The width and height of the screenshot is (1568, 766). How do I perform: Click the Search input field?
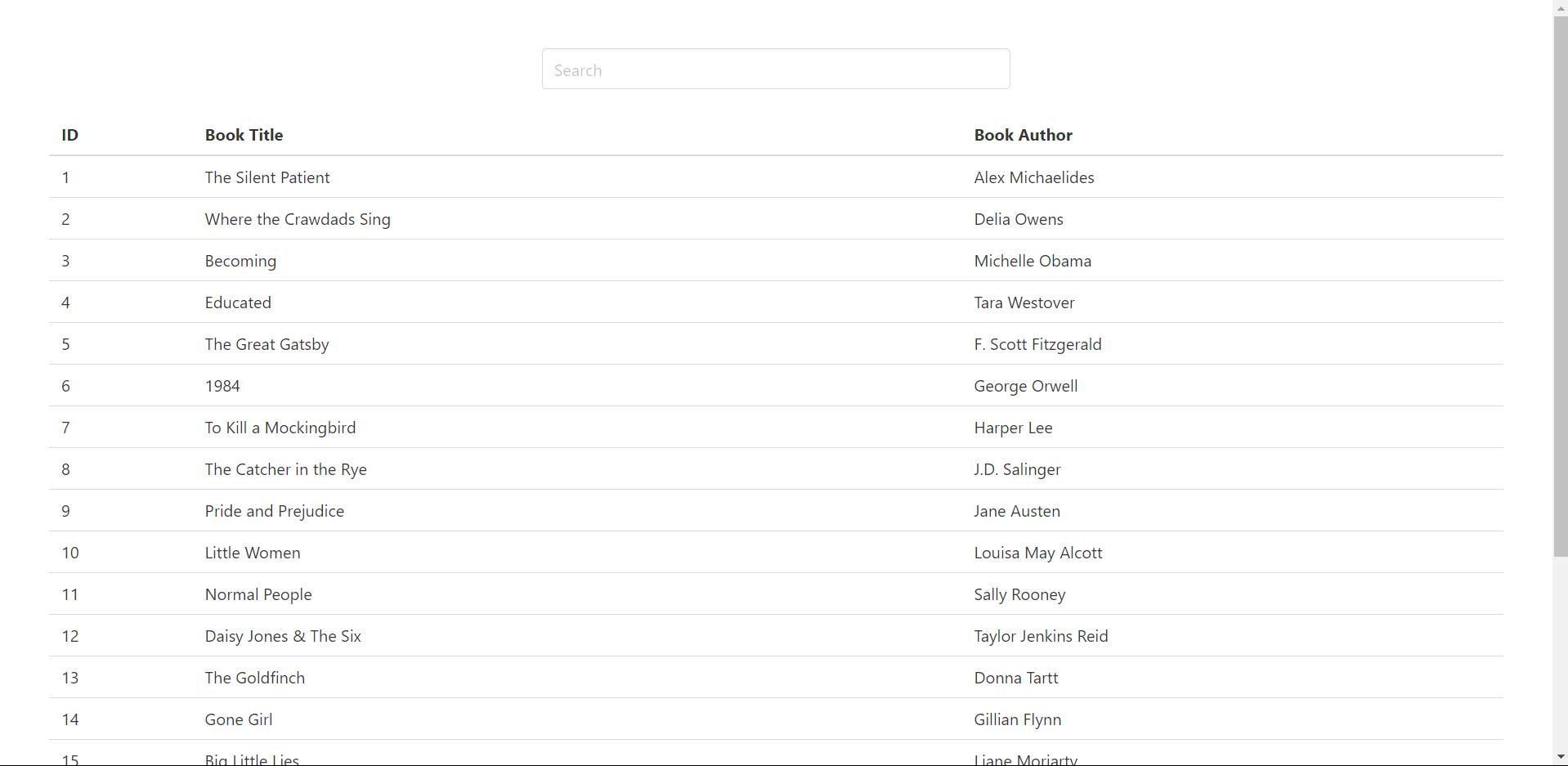[776, 69]
